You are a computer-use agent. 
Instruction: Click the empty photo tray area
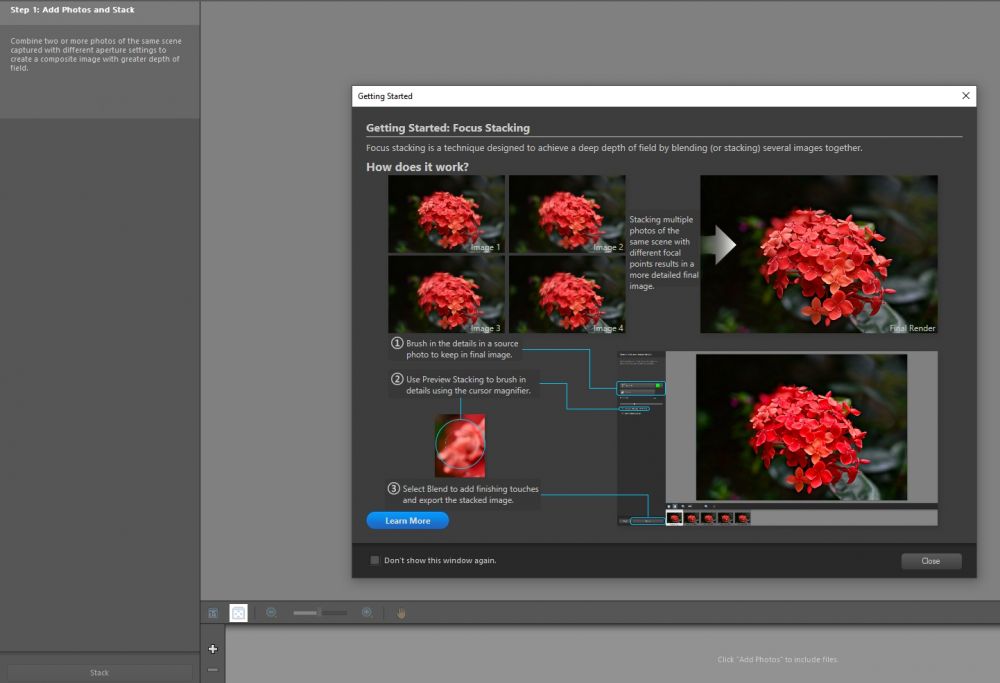point(600,655)
